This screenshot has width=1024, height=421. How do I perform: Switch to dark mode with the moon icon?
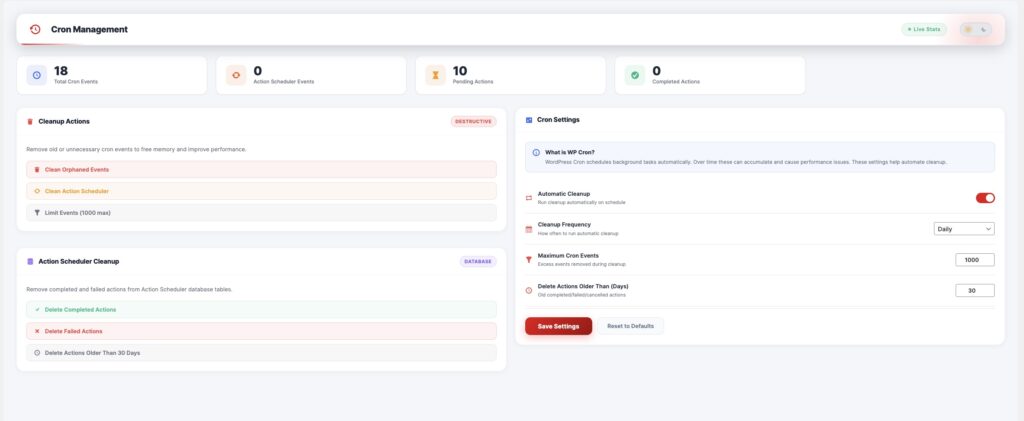(984, 29)
